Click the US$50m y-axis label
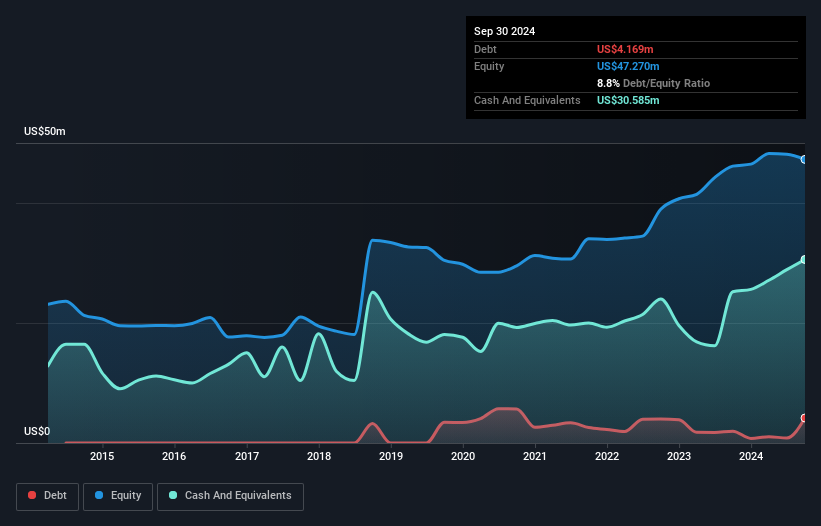821x526 pixels. tap(45, 131)
